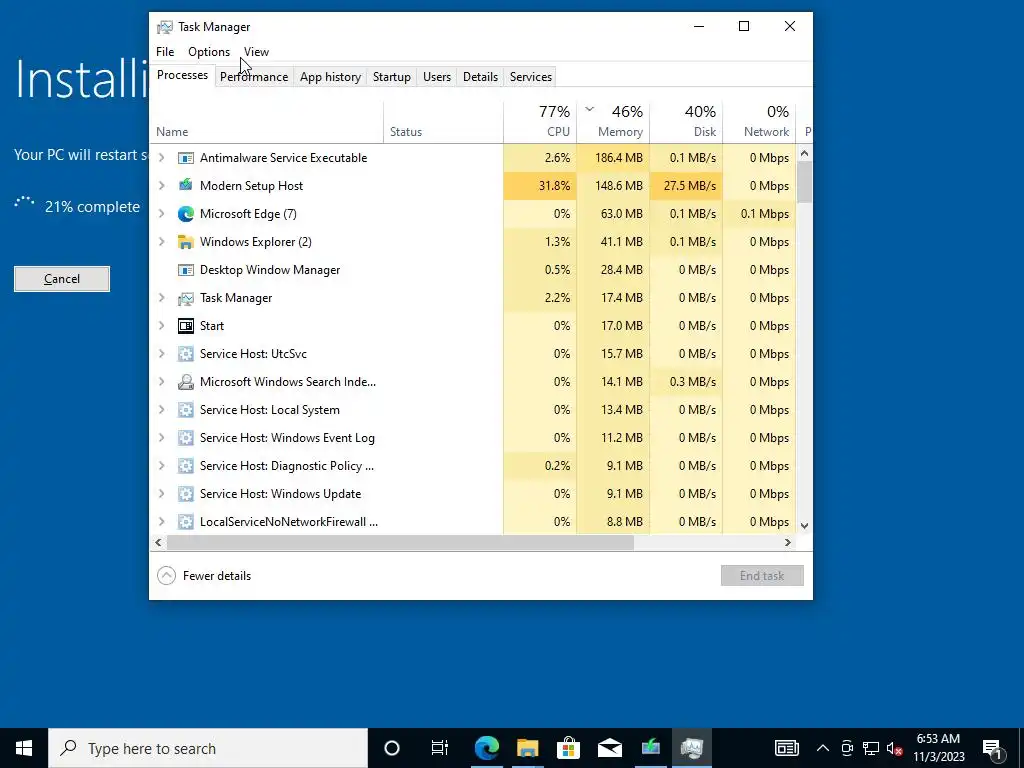Click the Microsoft Windows Search Indexer icon
1024x768 pixels.
tap(185, 382)
